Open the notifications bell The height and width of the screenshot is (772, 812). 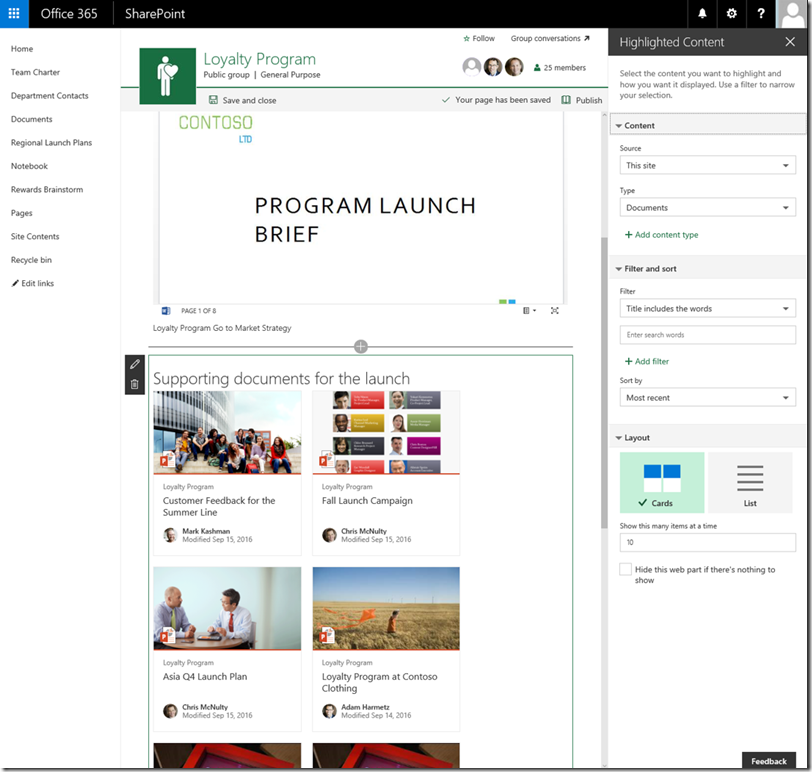click(x=702, y=13)
